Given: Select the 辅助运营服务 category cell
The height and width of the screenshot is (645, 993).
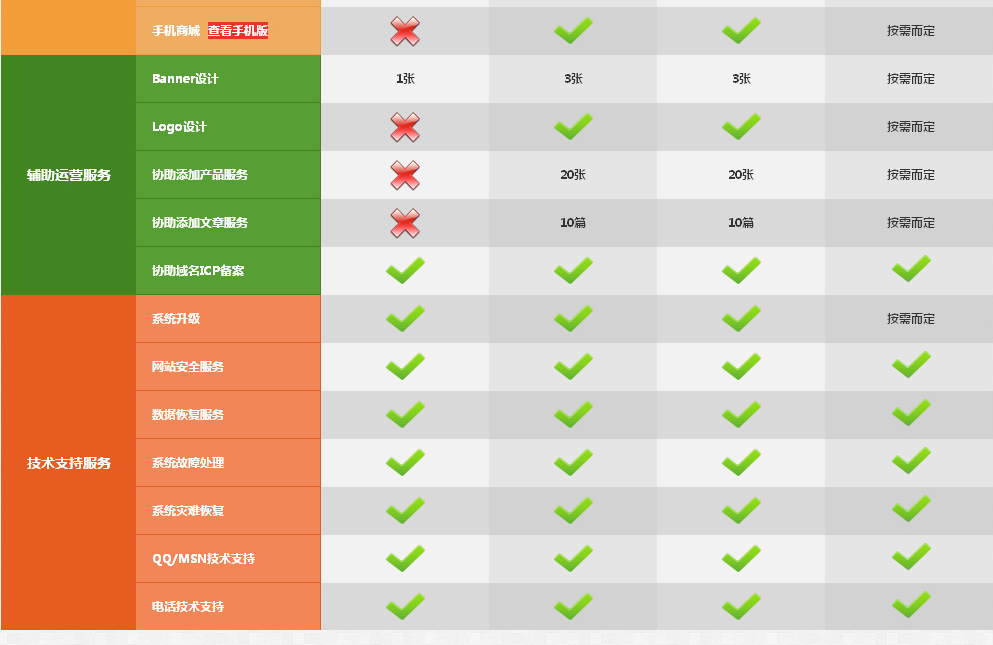Looking at the screenshot, I should pyautogui.click(x=68, y=175).
